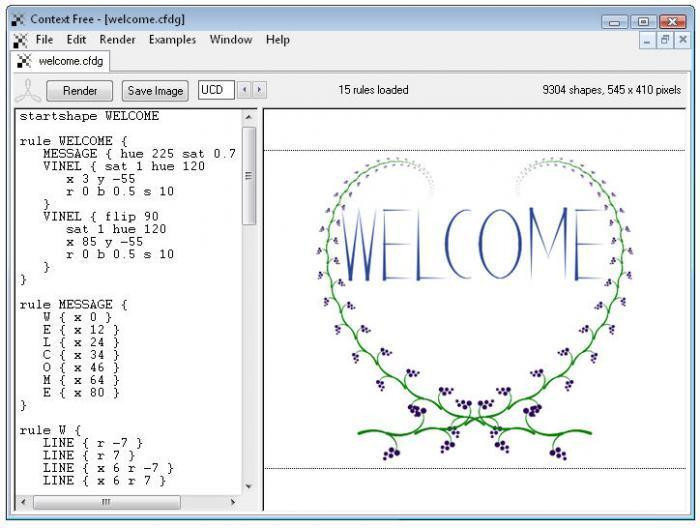
Task: Click the spinning Context Free logo near Render
Action: (29, 91)
